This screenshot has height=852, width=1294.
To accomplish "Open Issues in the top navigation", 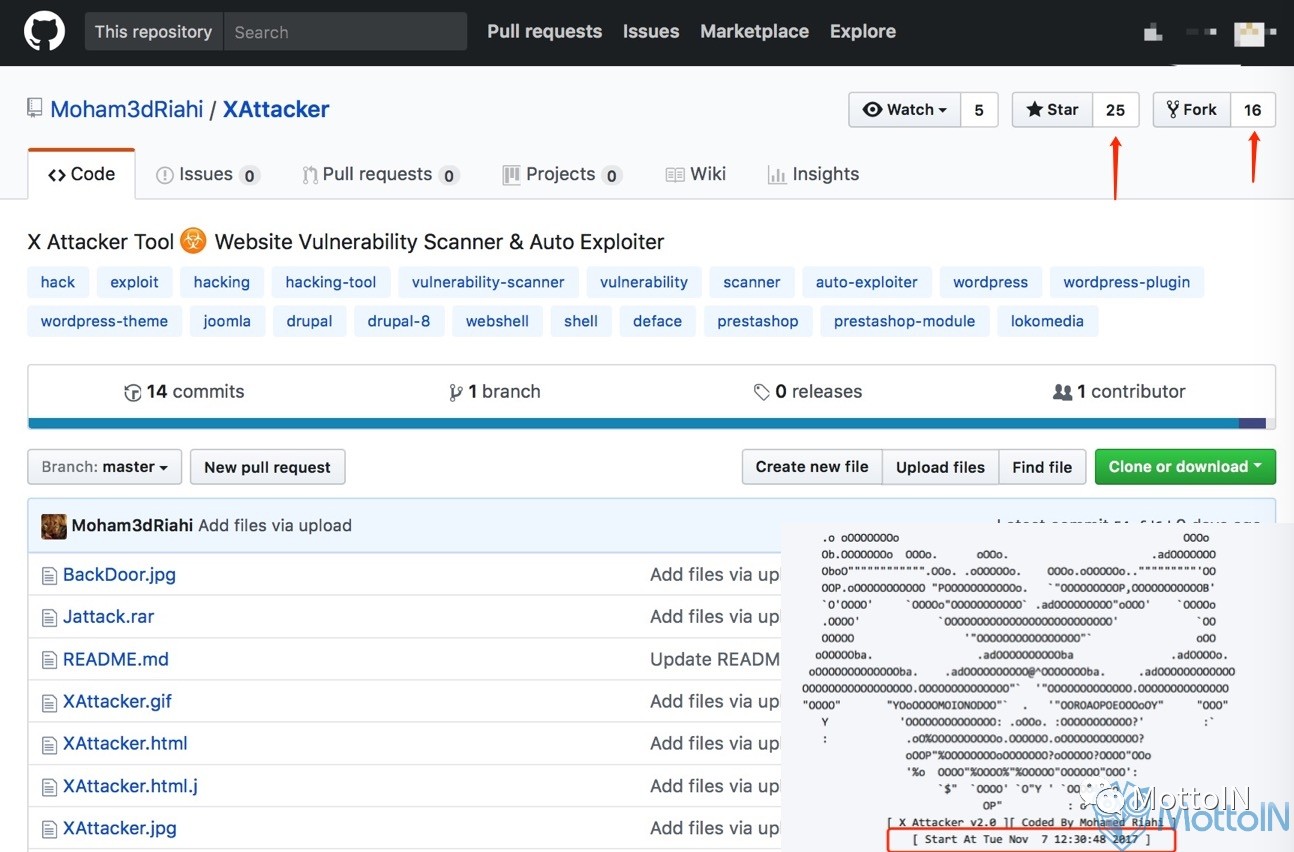I will point(651,31).
